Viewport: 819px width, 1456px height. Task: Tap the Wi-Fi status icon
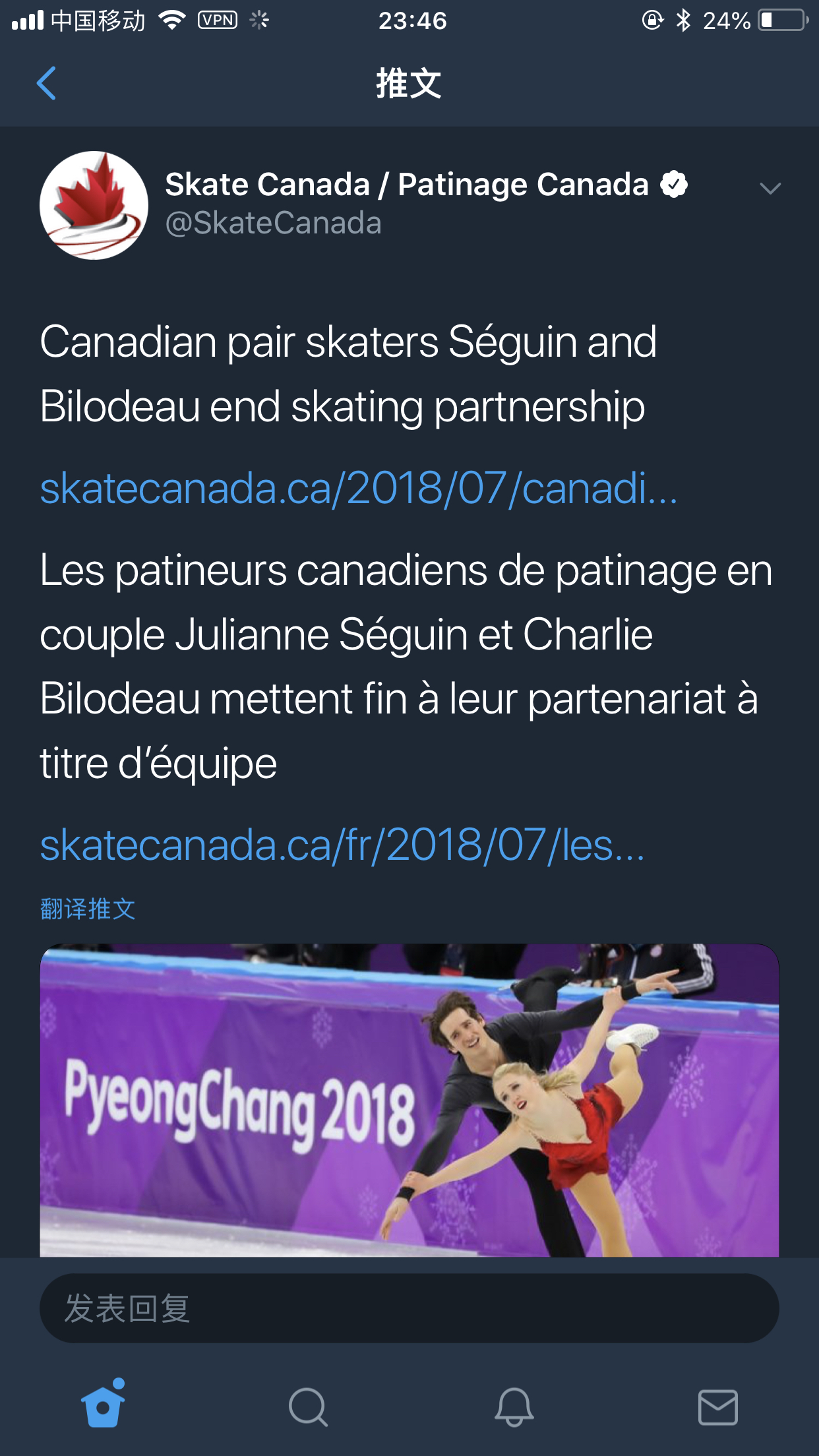(x=173, y=20)
